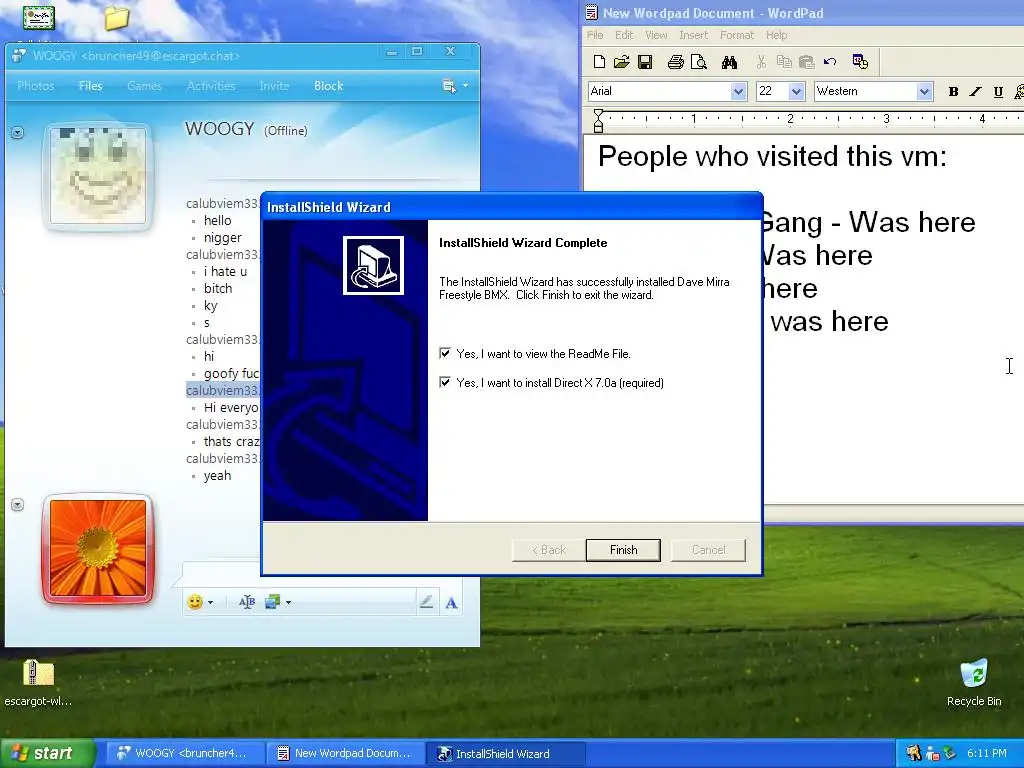Viewport: 1024px width, 768px height.
Task: Open the View menu in WordPad
Action: click(656, 35)
